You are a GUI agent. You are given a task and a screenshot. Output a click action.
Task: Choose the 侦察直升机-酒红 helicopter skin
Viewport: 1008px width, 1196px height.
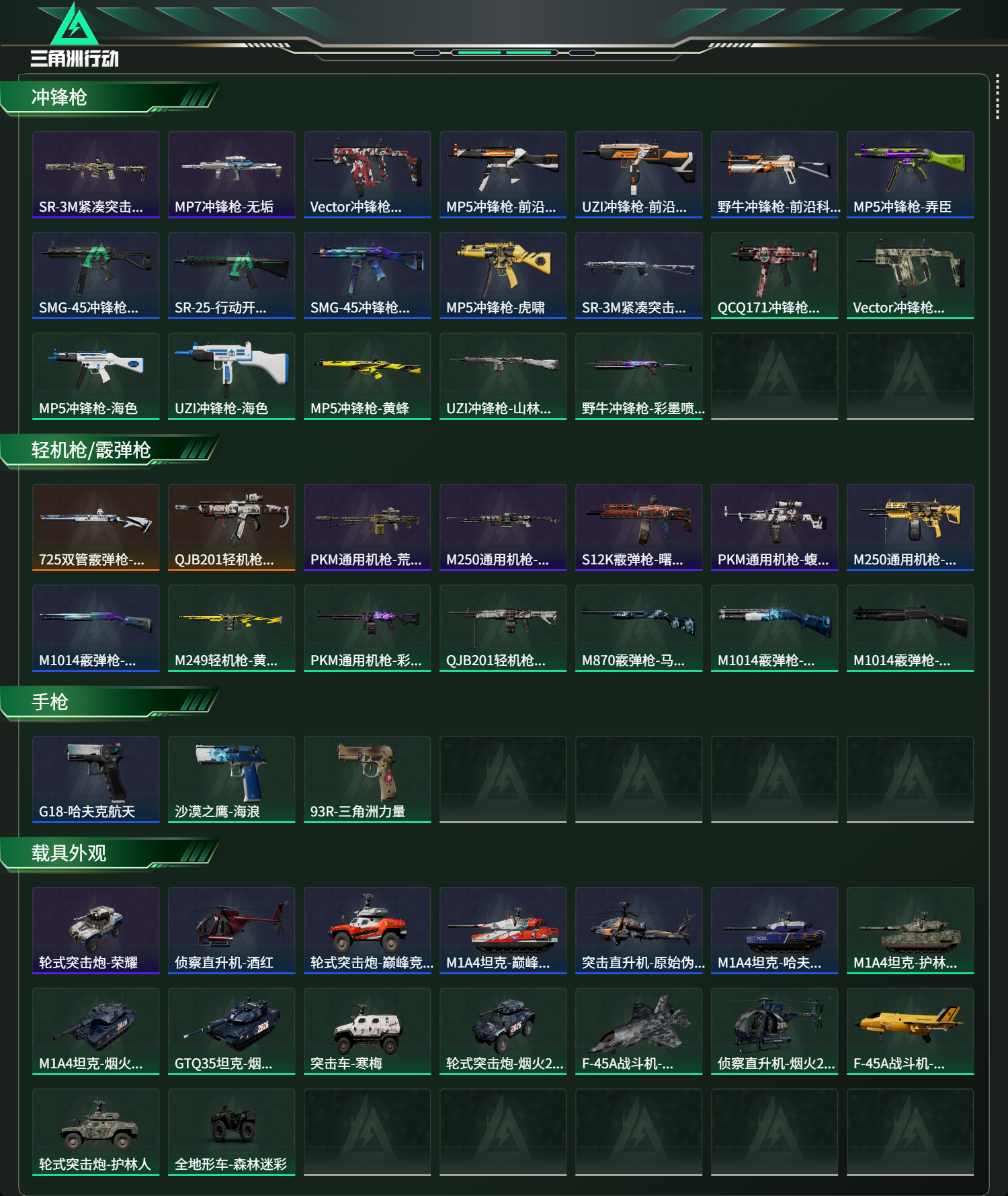tap(231, 931)
